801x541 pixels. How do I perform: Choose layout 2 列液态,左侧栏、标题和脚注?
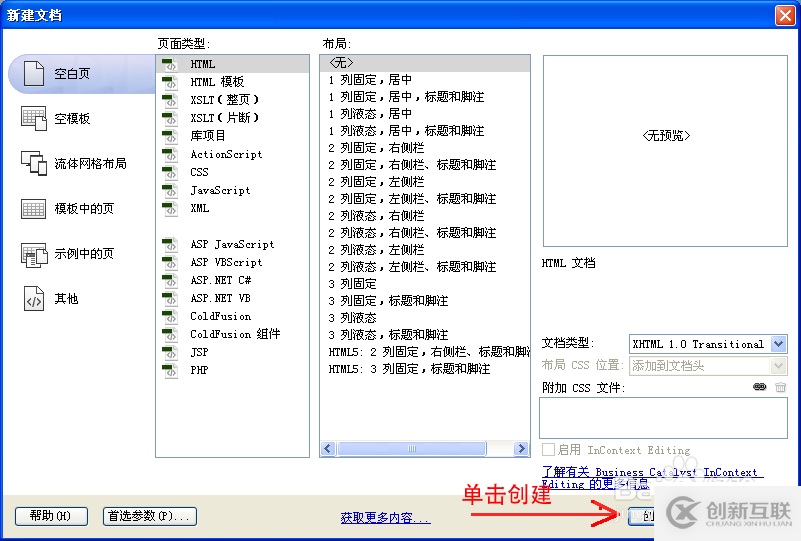[x=425, y=267]
